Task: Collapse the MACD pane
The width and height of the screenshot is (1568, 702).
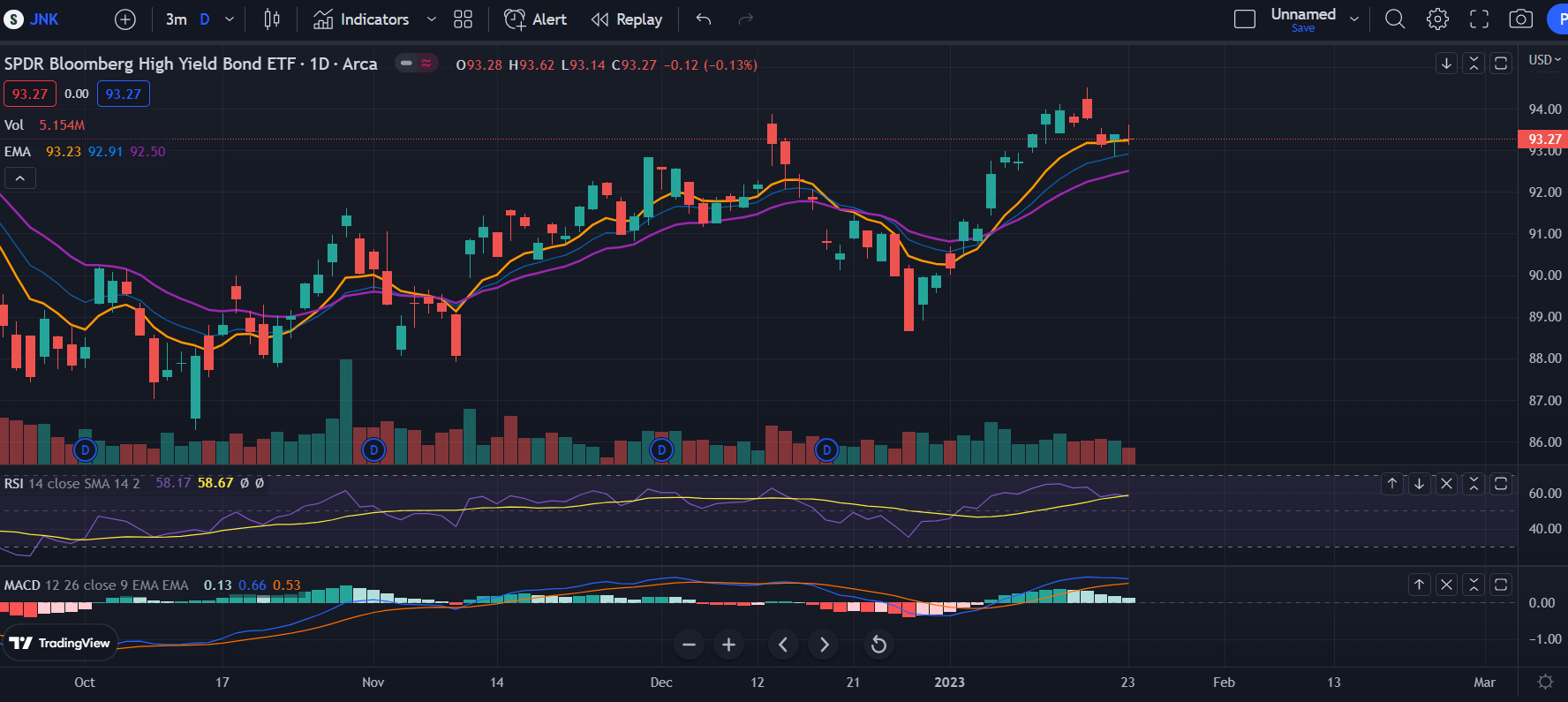Action: click(1474, 585)
